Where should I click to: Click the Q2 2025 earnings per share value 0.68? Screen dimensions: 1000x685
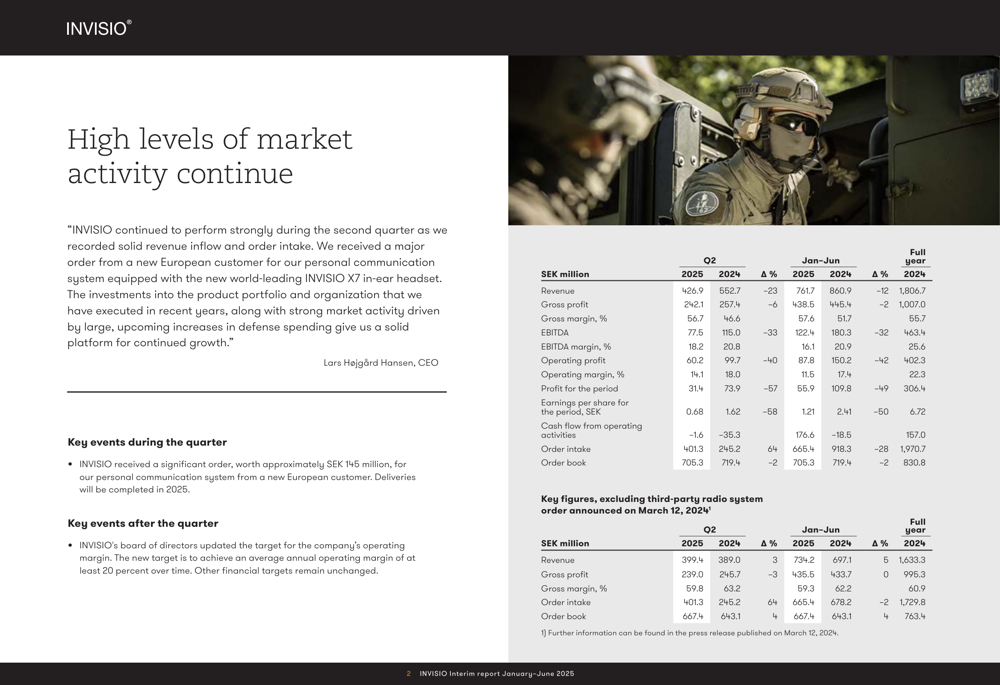point(695,411)
